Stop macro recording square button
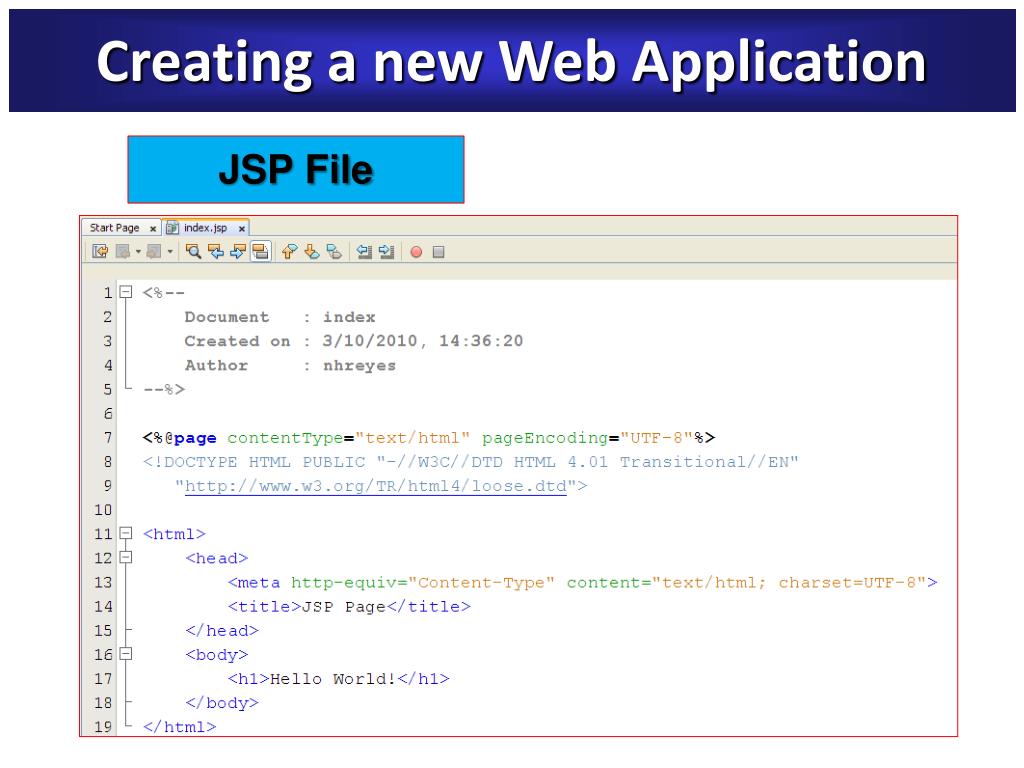The image size is (1024, 768). (438, 252)
